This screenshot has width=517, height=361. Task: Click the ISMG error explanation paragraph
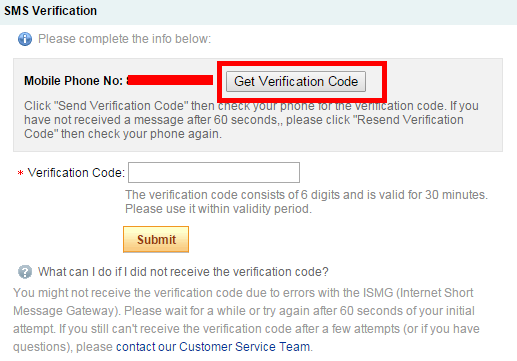(x=246, y=320)
